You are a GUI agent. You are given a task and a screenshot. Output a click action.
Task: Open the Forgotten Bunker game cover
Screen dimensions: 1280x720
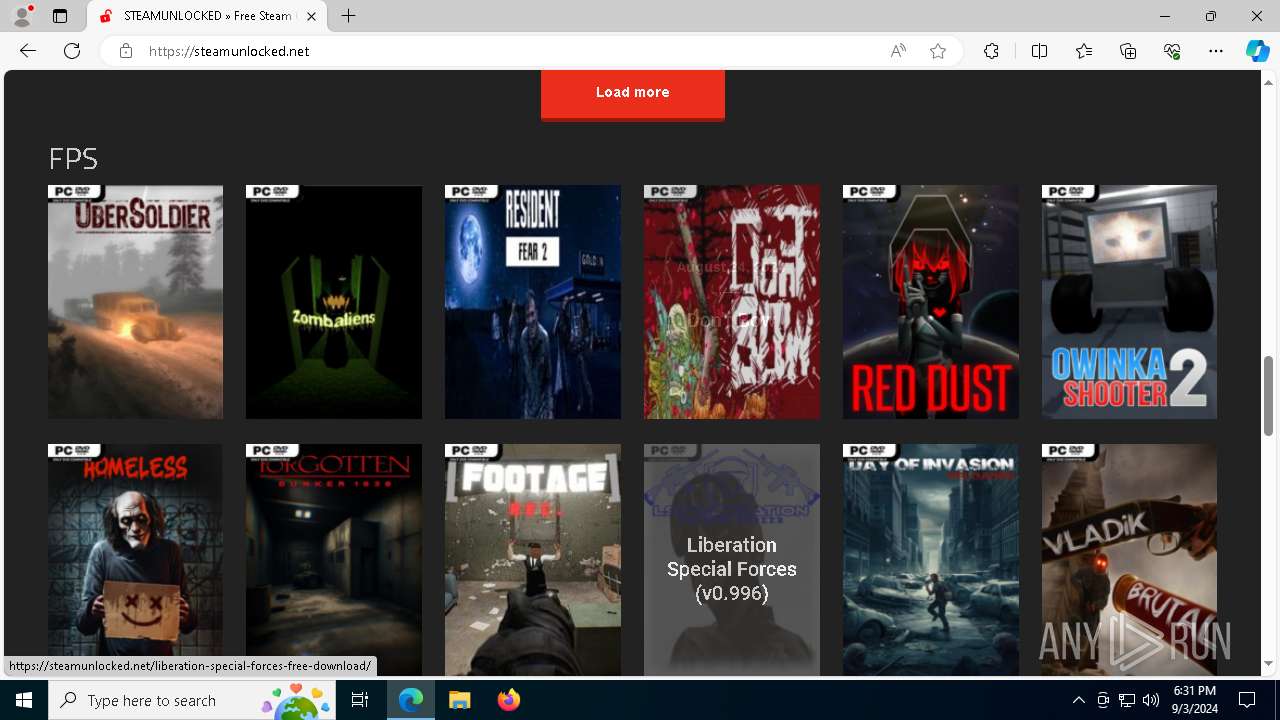(x=333, y=560)
